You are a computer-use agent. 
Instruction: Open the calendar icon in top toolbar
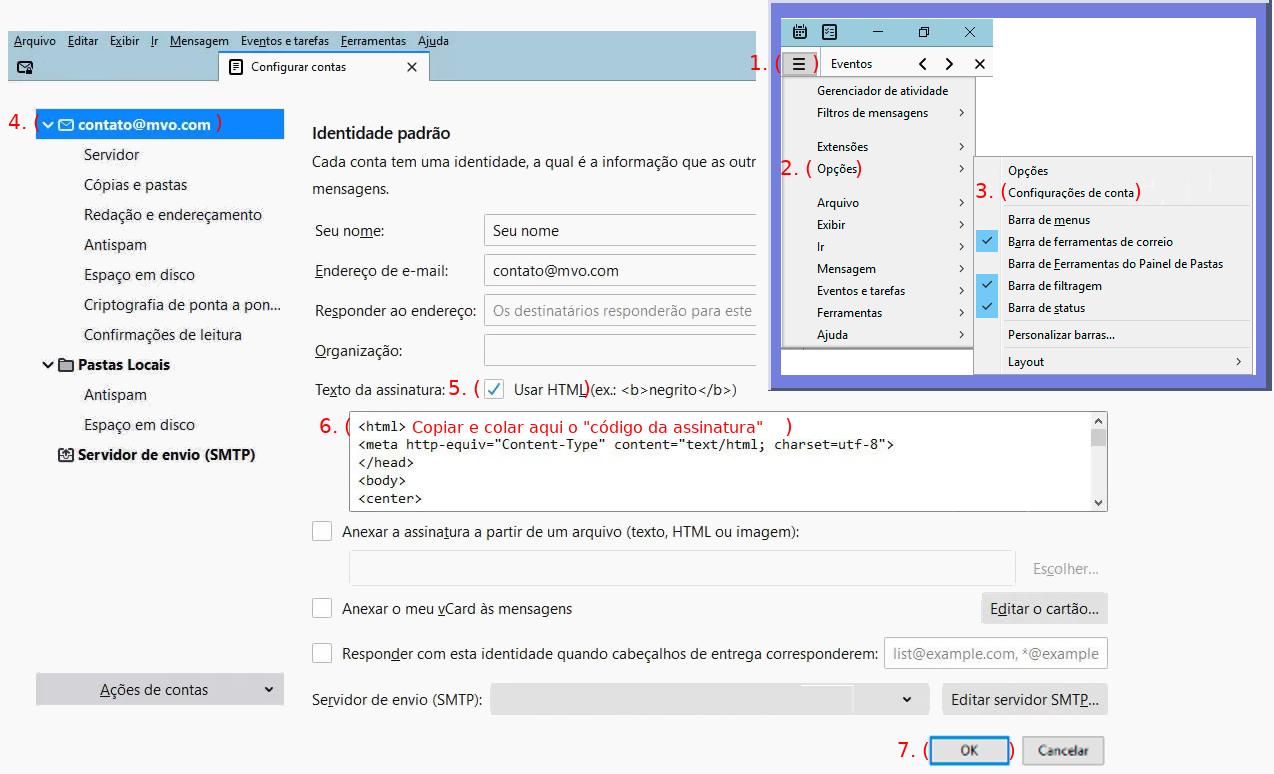(x=800, y=32)
